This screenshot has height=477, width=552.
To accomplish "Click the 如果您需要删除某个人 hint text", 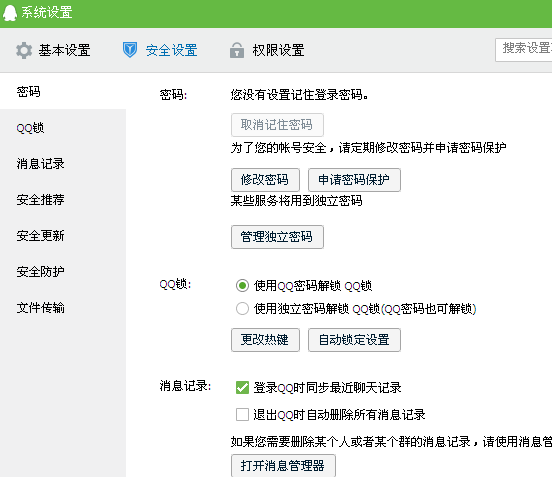I will click(391, 441).
